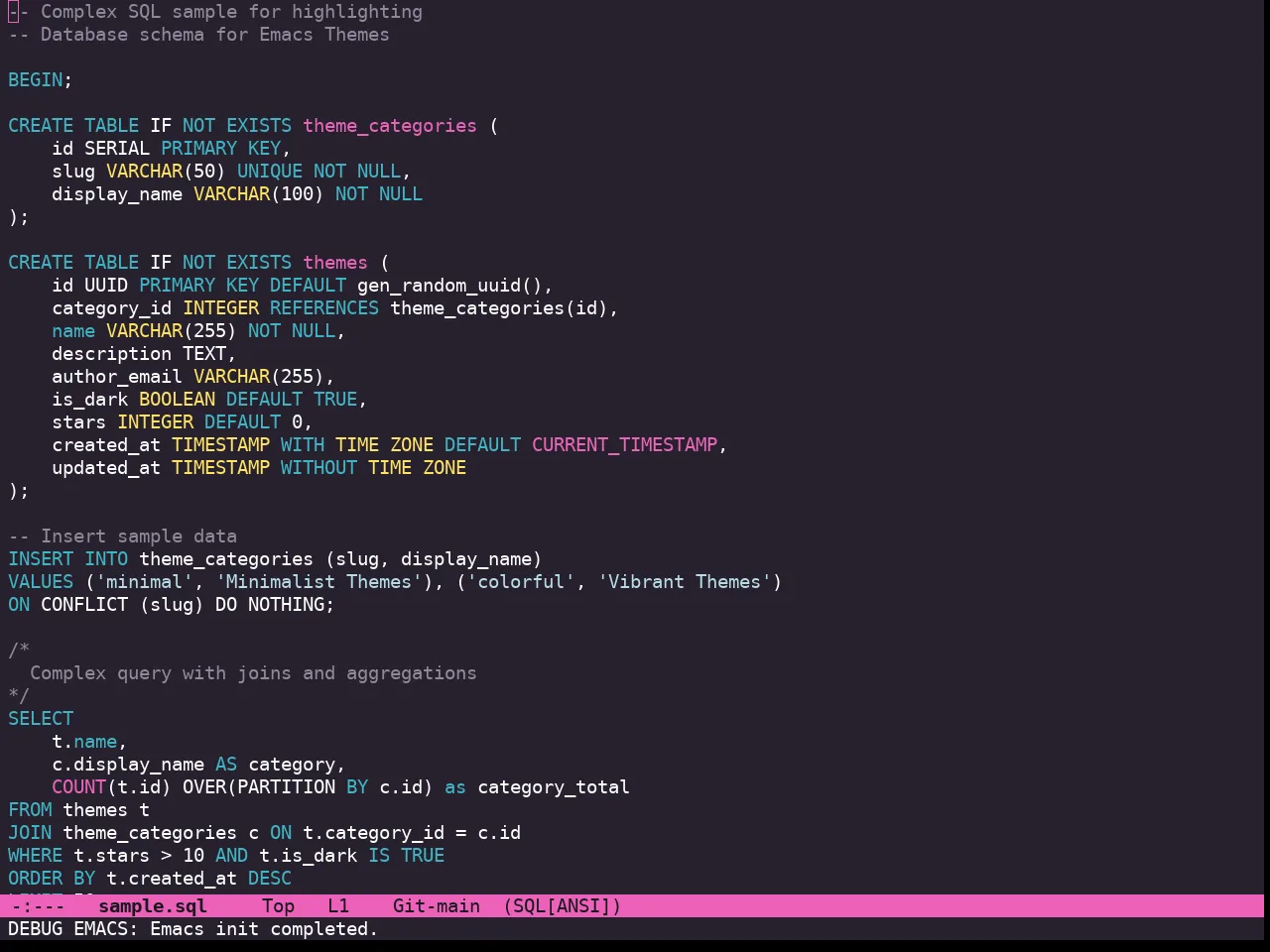Viewport: 1270px width, 952px height.
Task: Click the Git-main indicator in mode line
Action: click(437, 906)
